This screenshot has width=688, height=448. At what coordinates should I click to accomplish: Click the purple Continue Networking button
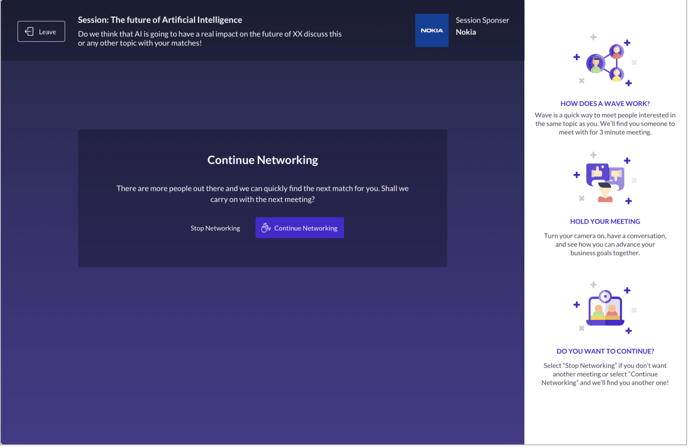coord(300,228)
